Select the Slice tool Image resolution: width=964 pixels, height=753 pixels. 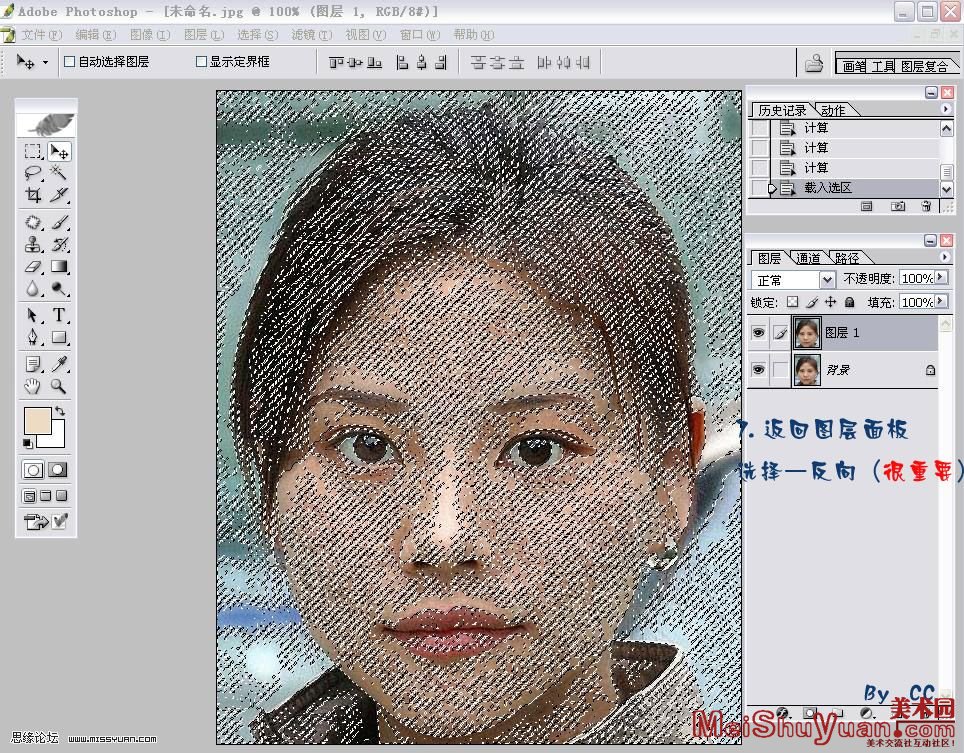[59, 195]
